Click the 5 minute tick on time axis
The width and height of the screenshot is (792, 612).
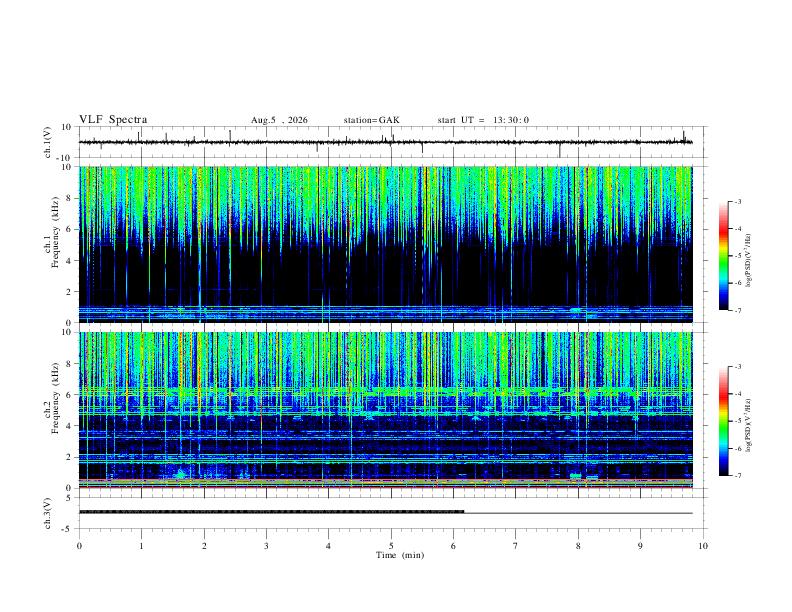391,546
